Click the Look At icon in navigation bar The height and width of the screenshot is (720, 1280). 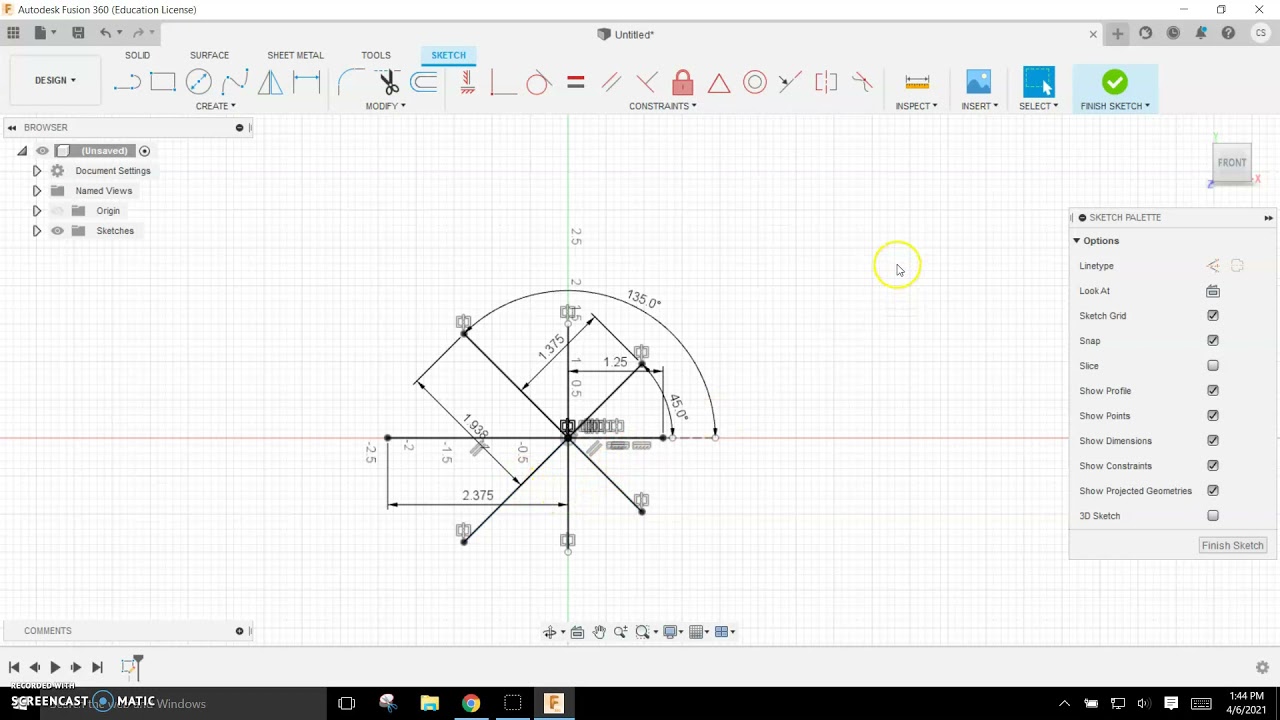(x=577, y=632)
